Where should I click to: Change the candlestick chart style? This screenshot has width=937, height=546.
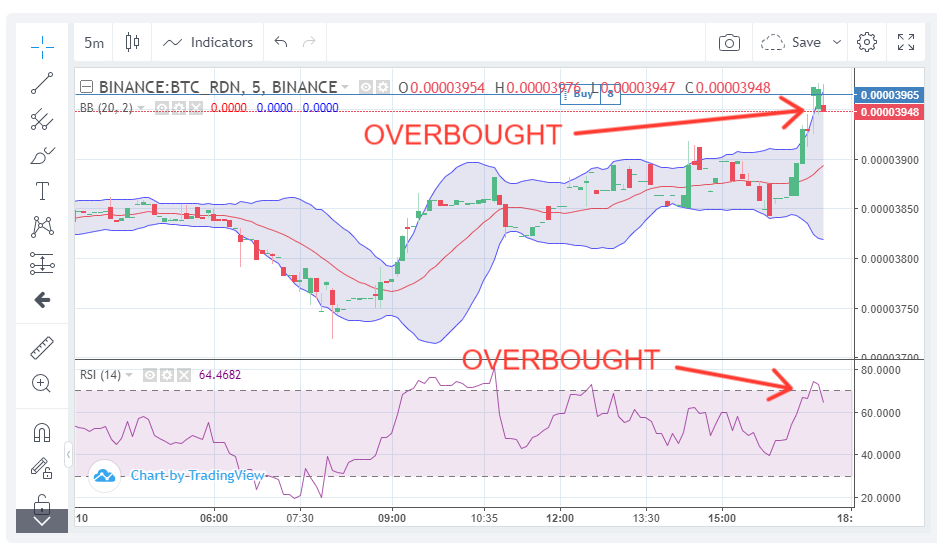point(132,42)
